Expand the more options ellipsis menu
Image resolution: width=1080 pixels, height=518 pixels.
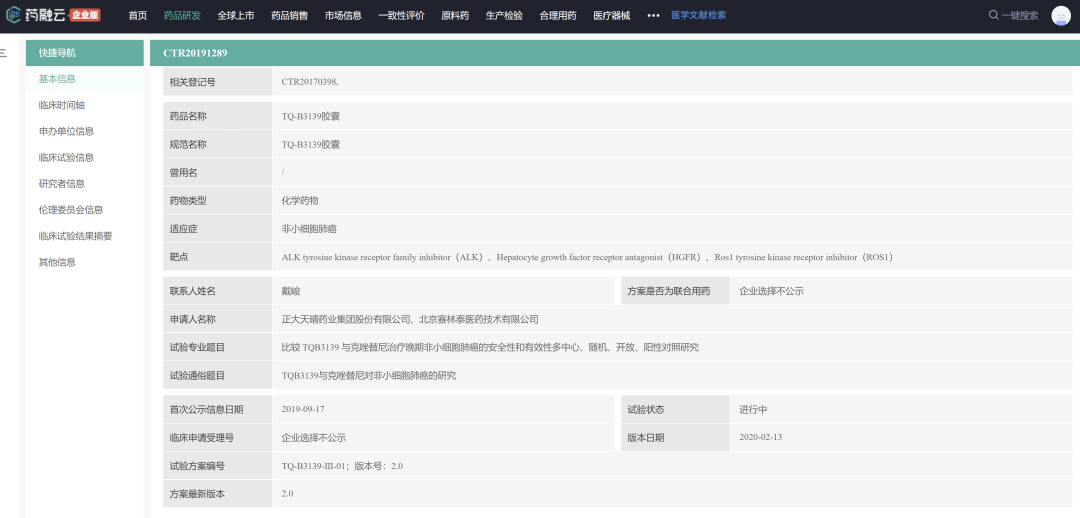click(x=653, y=15)
